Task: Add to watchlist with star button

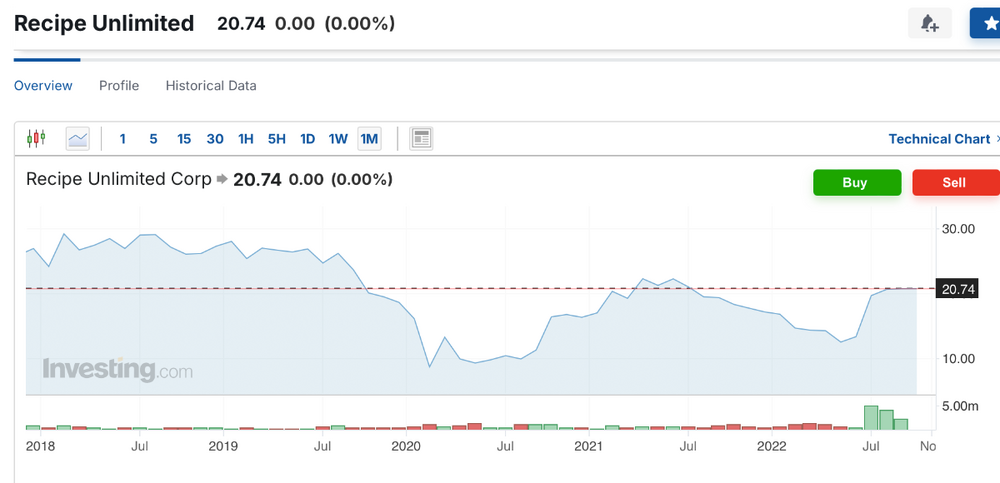Action: click(986, 24)
